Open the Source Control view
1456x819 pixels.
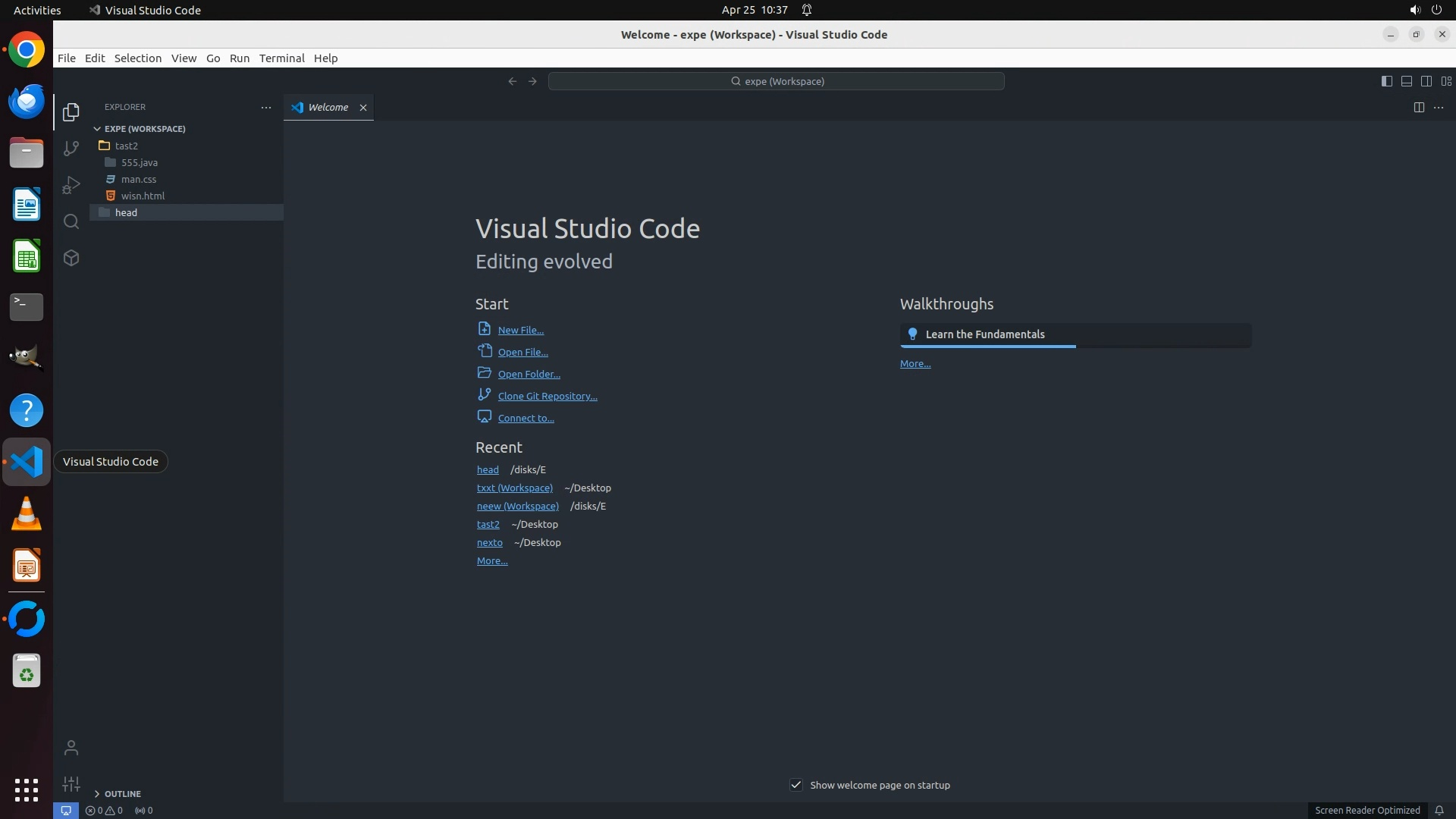(x=71, y=149)
